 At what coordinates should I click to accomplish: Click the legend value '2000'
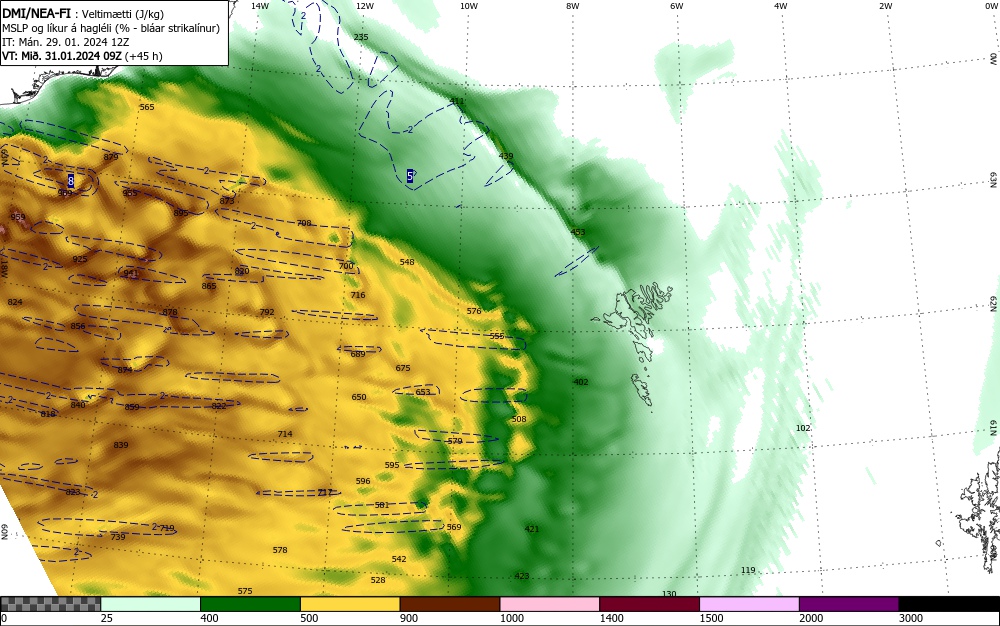811,618
